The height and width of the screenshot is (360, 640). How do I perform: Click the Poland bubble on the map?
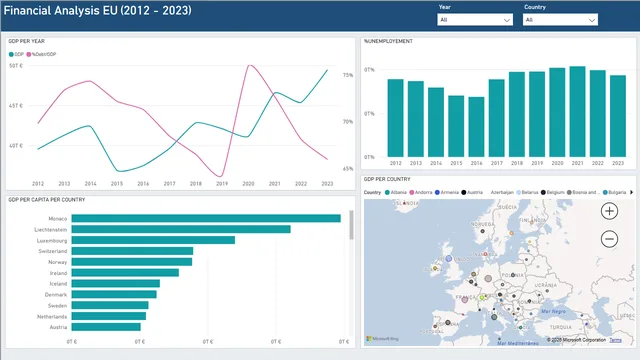pyautogui.click(x=513, y=275)
